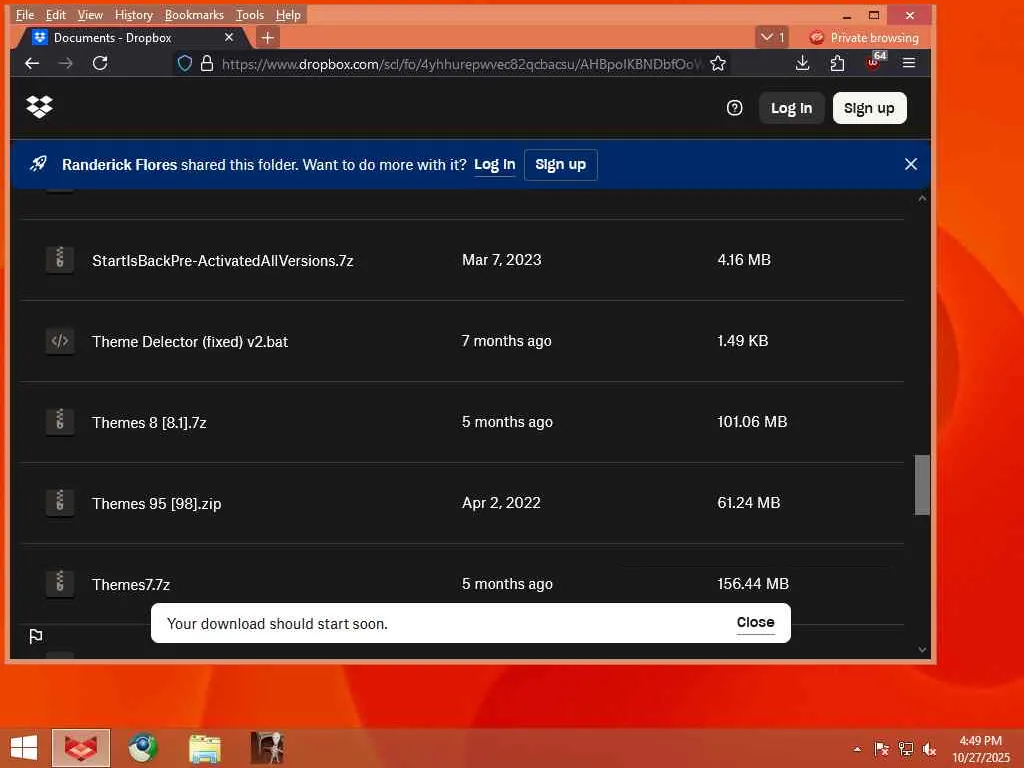
Task: Select the Documents - Dropbox tab
Action: (x=131, y=38)
